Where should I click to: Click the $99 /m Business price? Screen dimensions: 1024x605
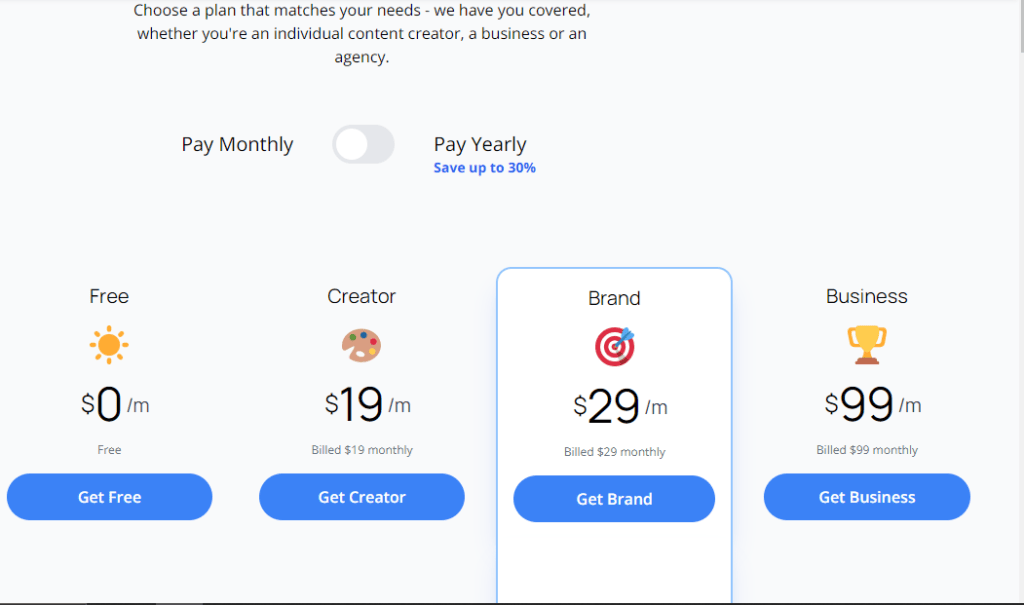pos(873,405)
